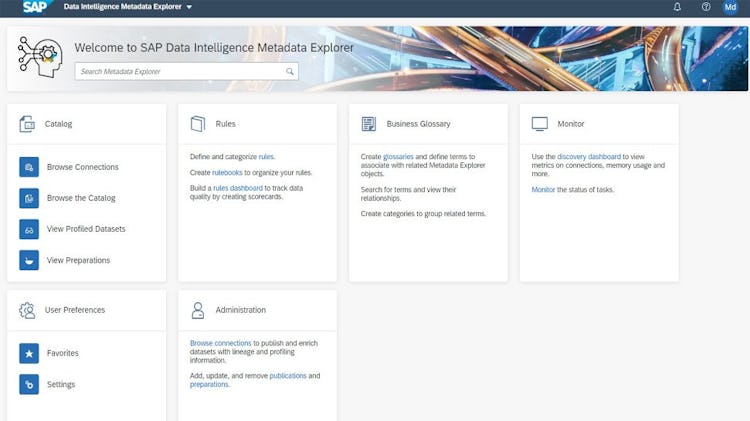
Task: Click the Browse Connections icon
Action: click(29, 167)
